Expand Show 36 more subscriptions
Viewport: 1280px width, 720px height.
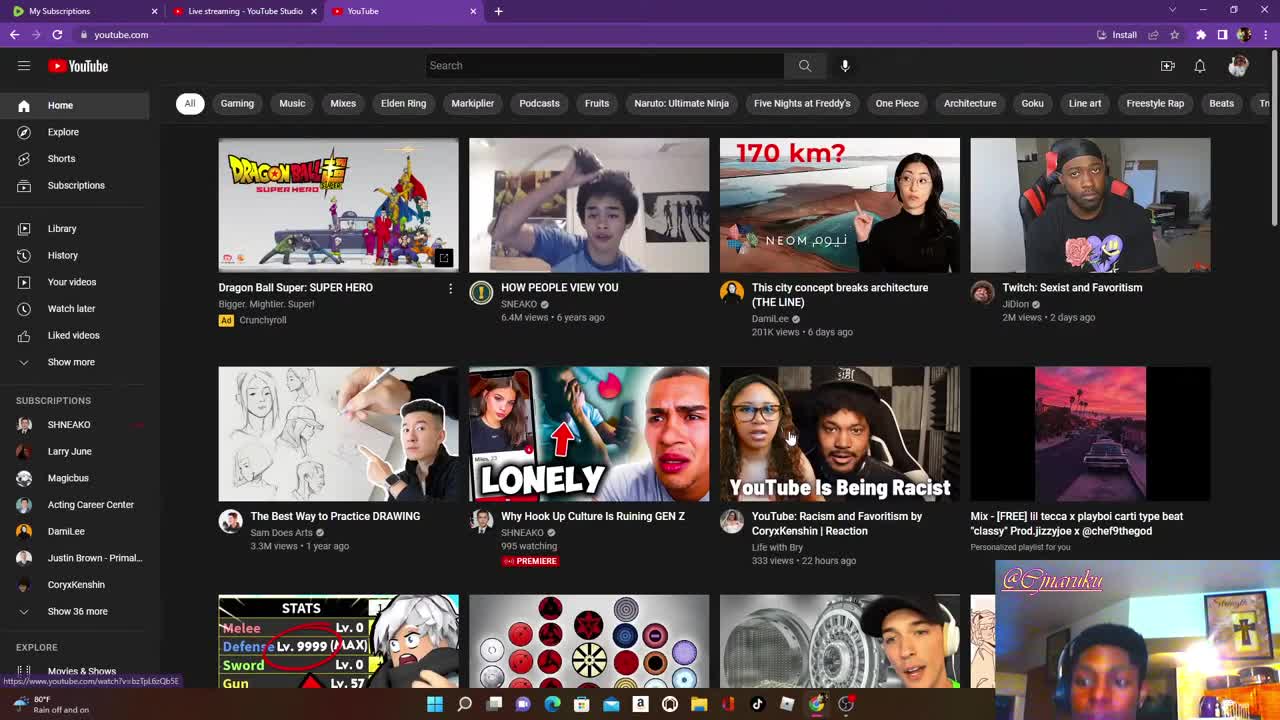(75, 611)
